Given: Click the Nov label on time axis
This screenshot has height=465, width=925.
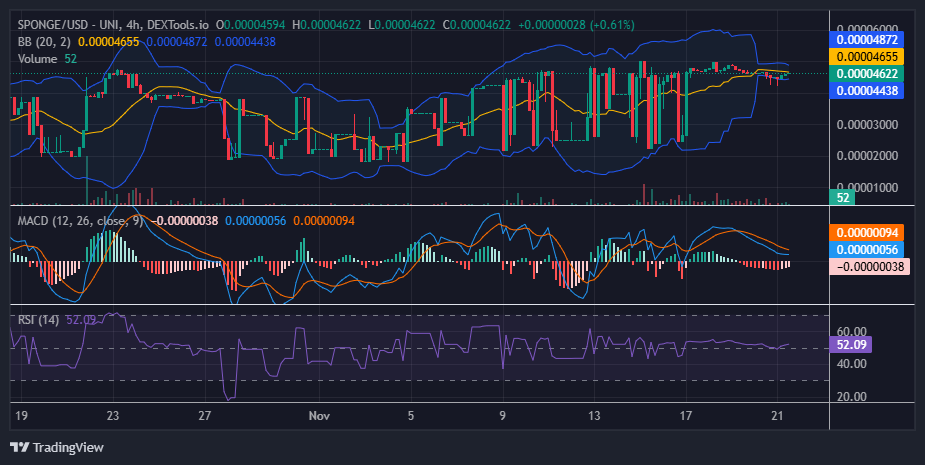Looking at the screenshot, I should [x=319, y=415].
